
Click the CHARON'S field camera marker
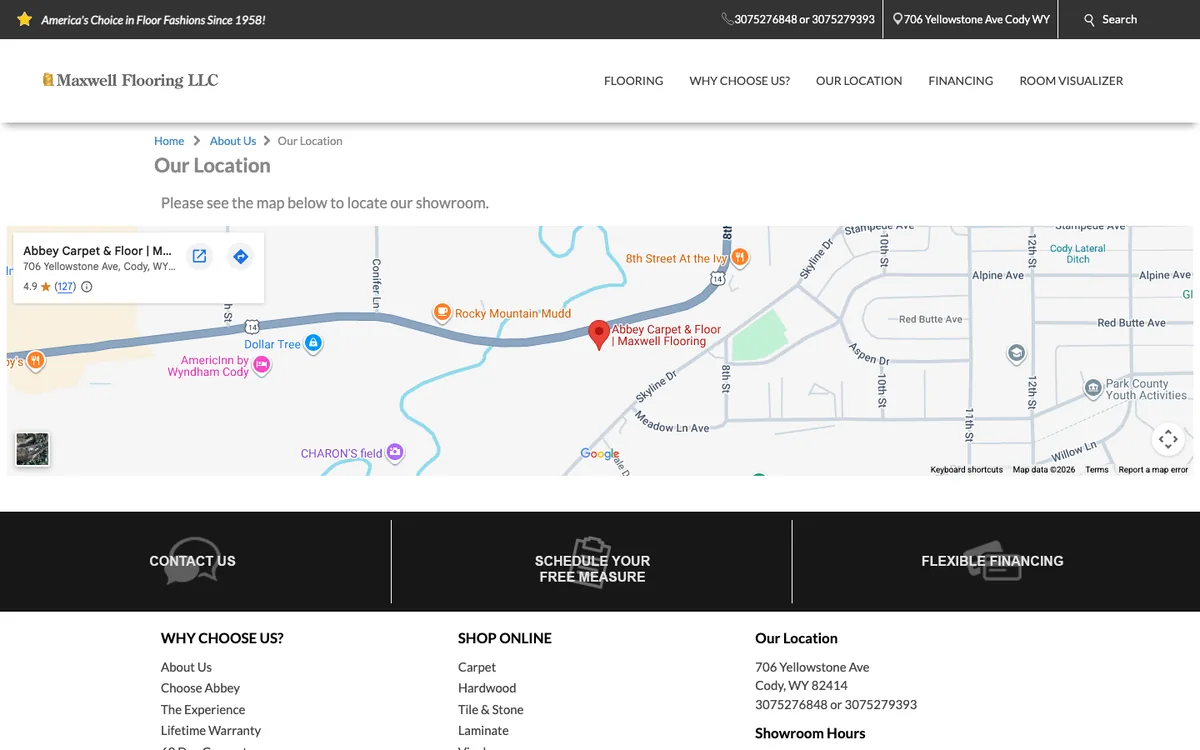[395, 453]
